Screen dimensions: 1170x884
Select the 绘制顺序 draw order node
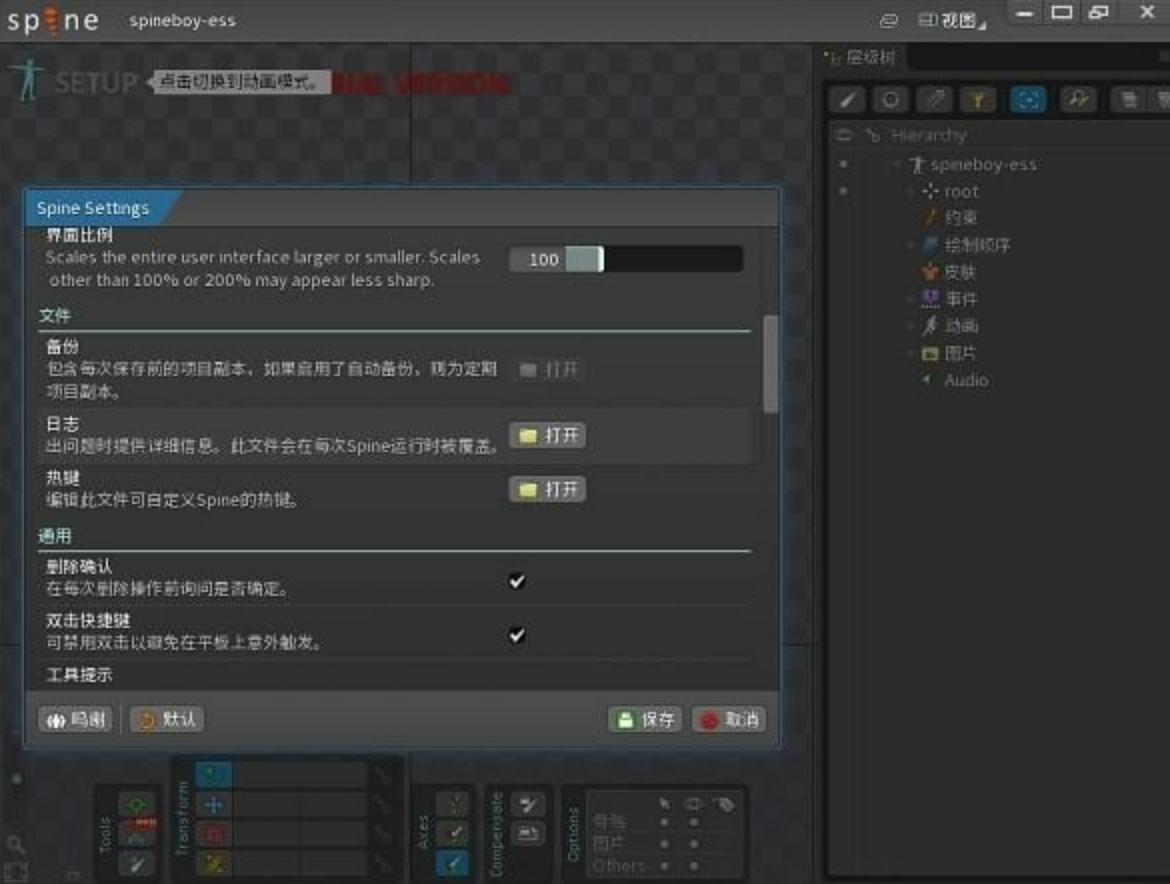pyautogui.click(x=966, y=245)
